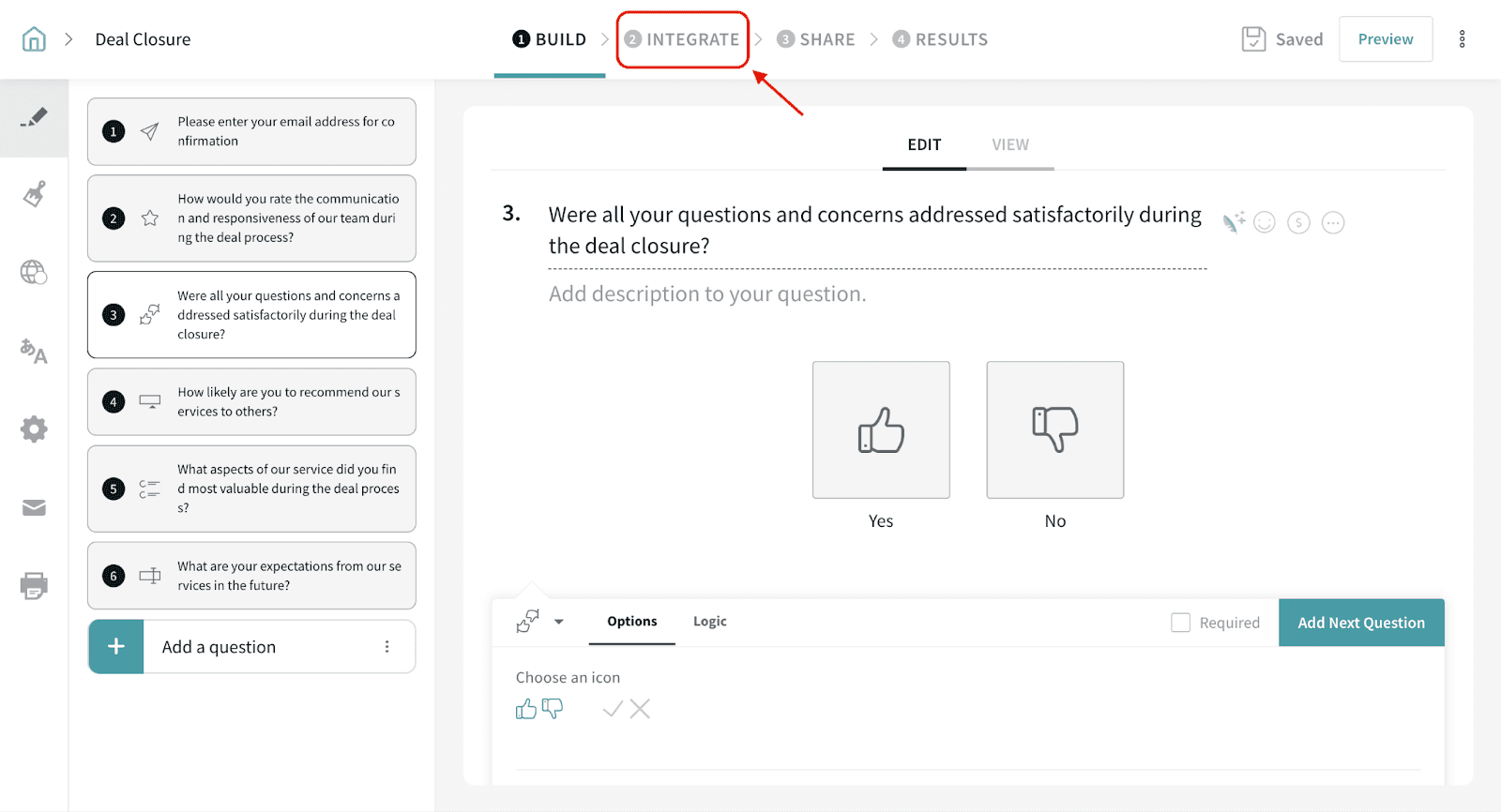Click the printer icon in the sidebar
This screenshot has width=1501, height=812.
(34, 586)
